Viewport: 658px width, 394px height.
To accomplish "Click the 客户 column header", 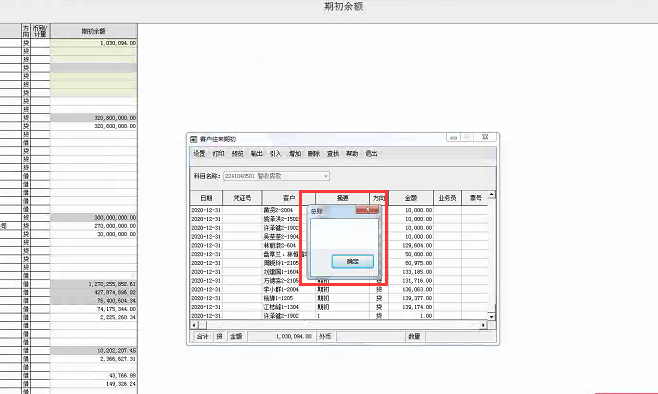I will [289, 198].
